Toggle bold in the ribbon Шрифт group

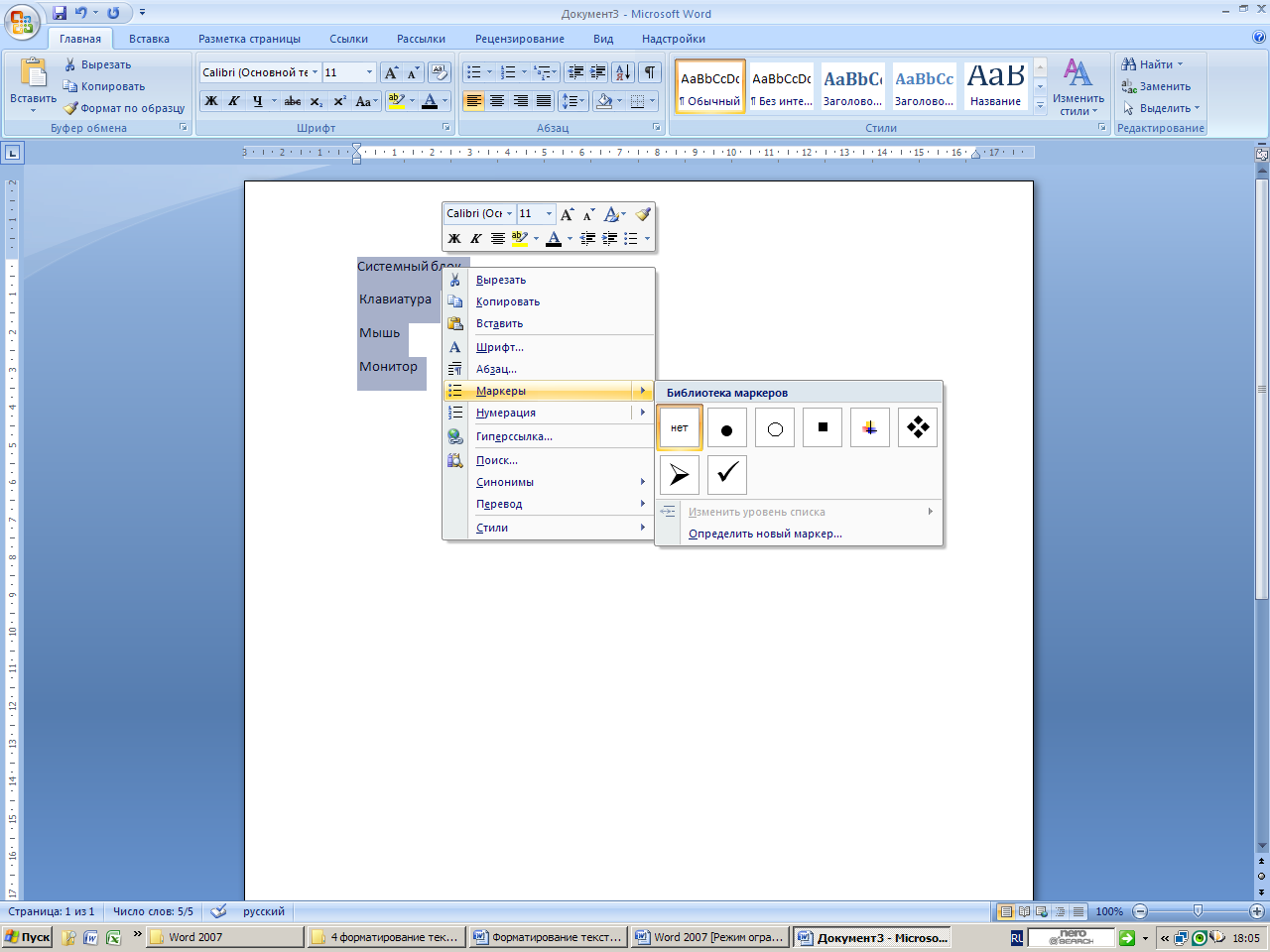click(x=211, y=101)
